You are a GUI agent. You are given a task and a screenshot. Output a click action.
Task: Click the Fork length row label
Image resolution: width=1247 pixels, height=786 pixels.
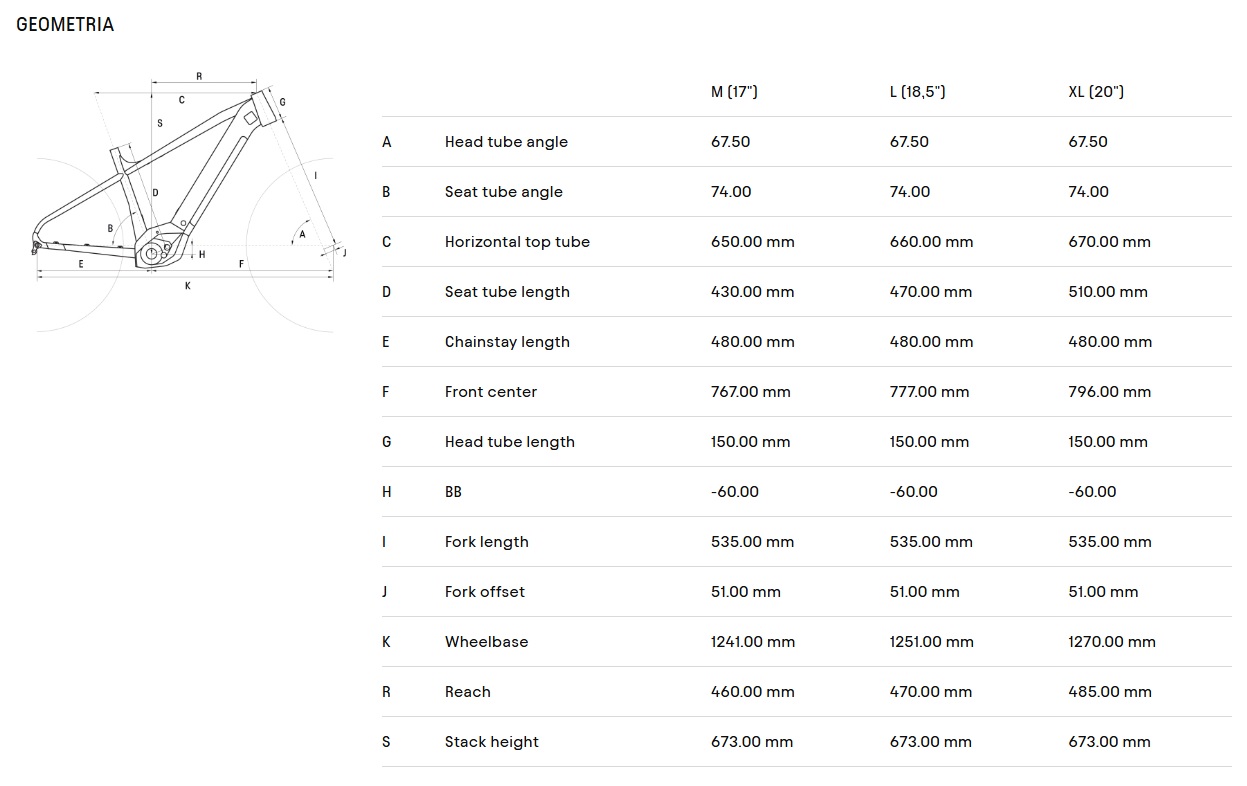click(486, 542)
